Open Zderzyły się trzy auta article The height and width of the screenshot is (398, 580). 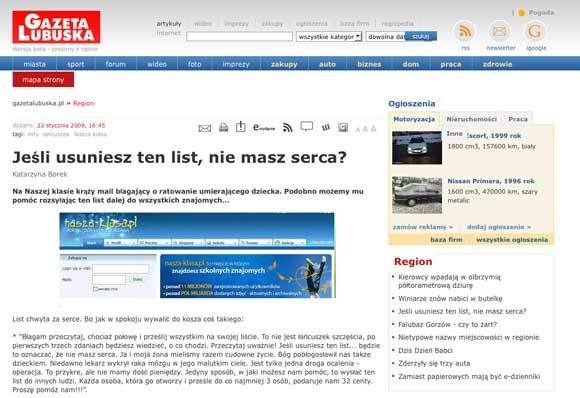point(434,363)
